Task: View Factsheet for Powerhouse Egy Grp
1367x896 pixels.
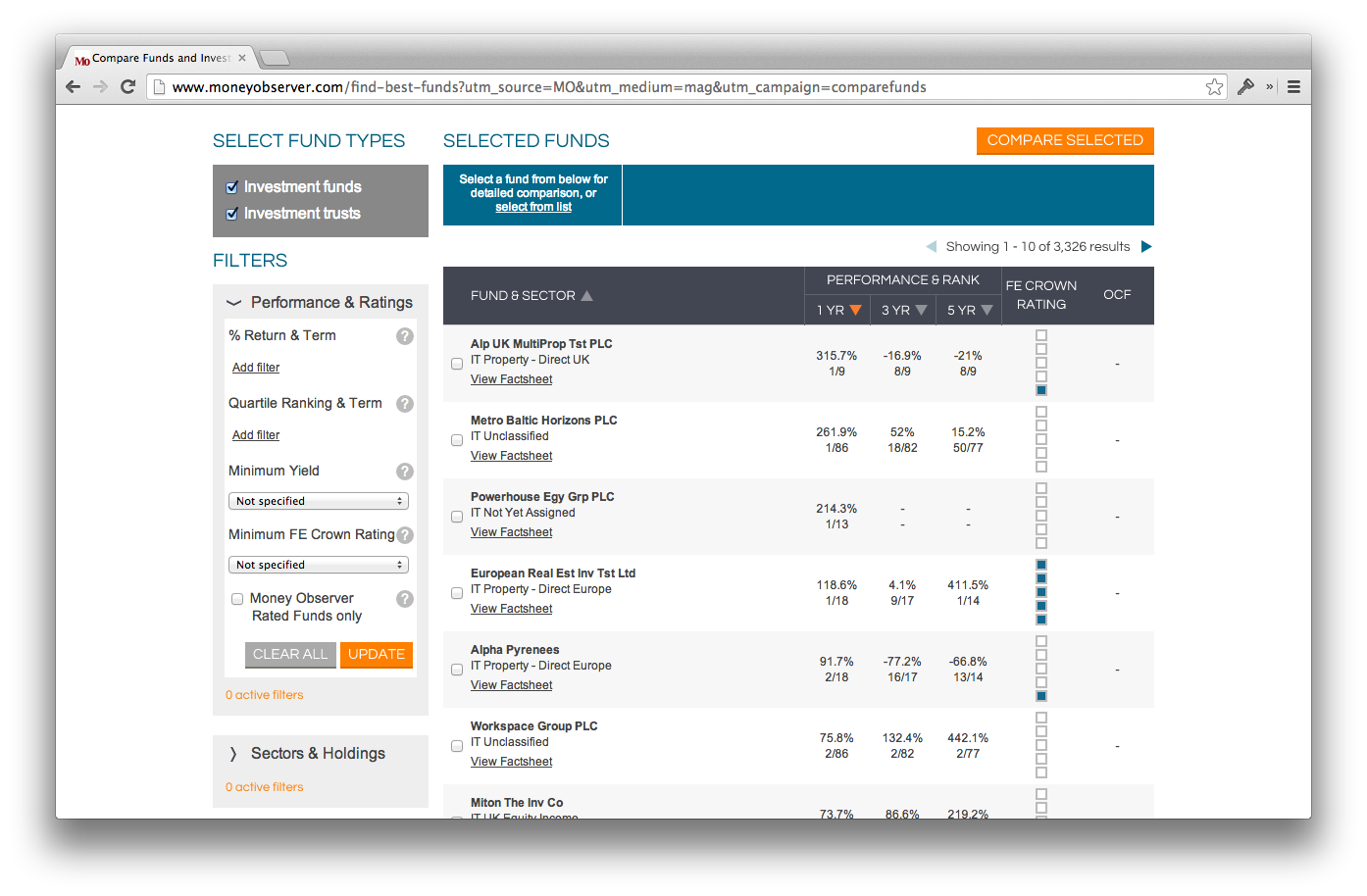Action: click(512, 532)
